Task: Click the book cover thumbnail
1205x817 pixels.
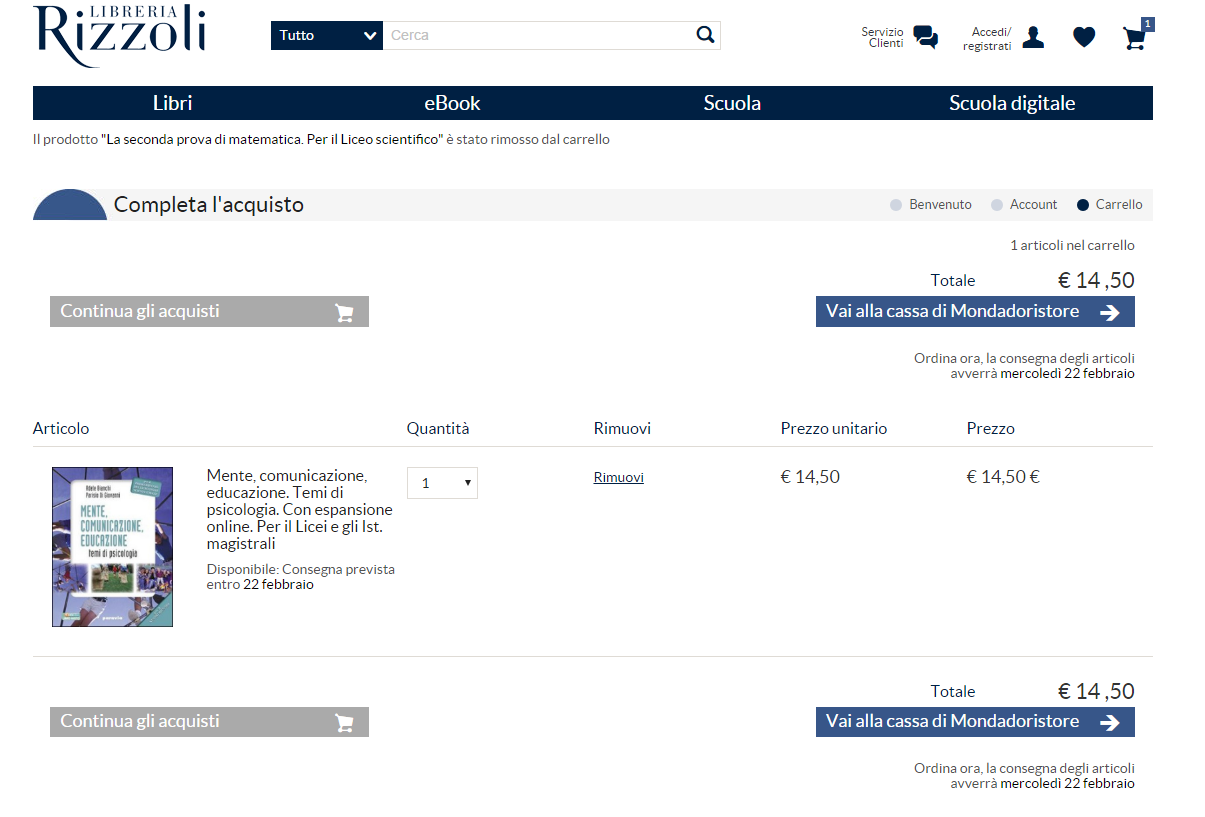Action: pyautogui.click(x=112, y=547)
